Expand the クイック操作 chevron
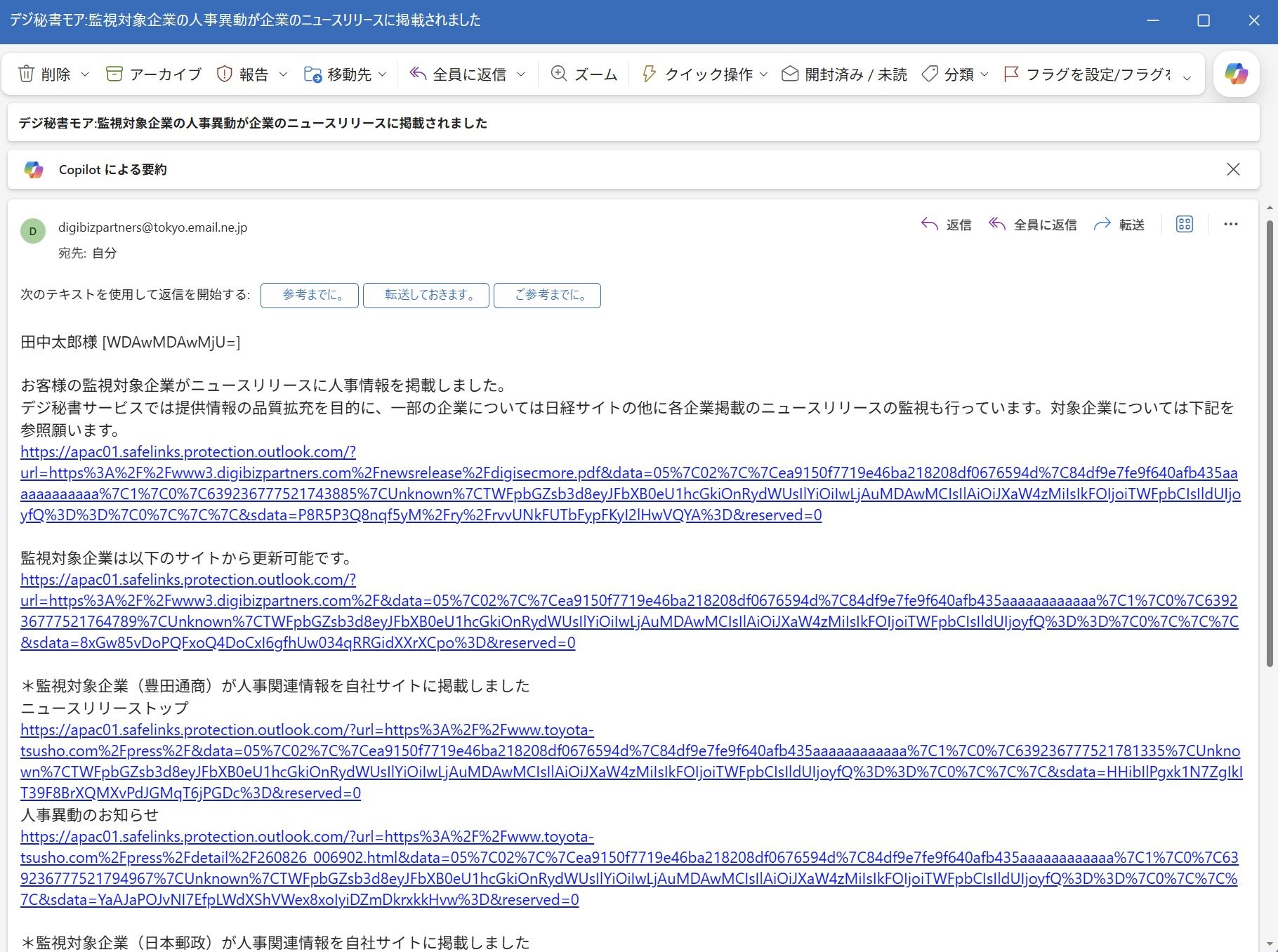1278x952 pixels. (x=764, y=74)
